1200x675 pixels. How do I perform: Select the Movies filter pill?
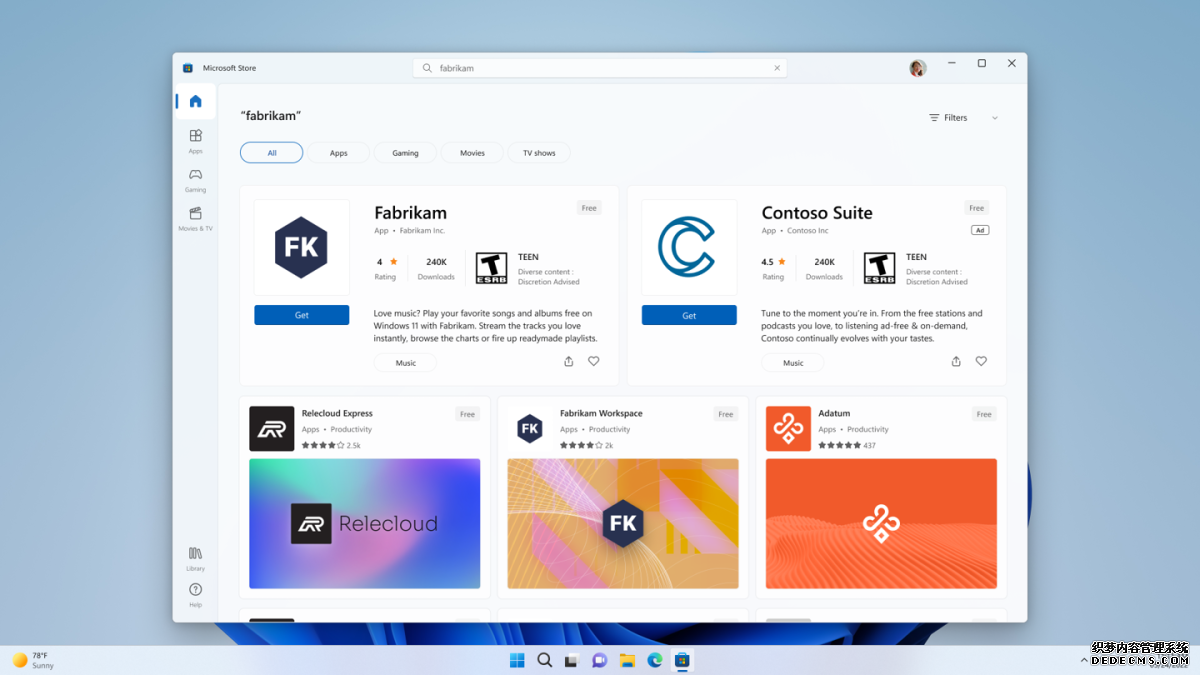472,153
